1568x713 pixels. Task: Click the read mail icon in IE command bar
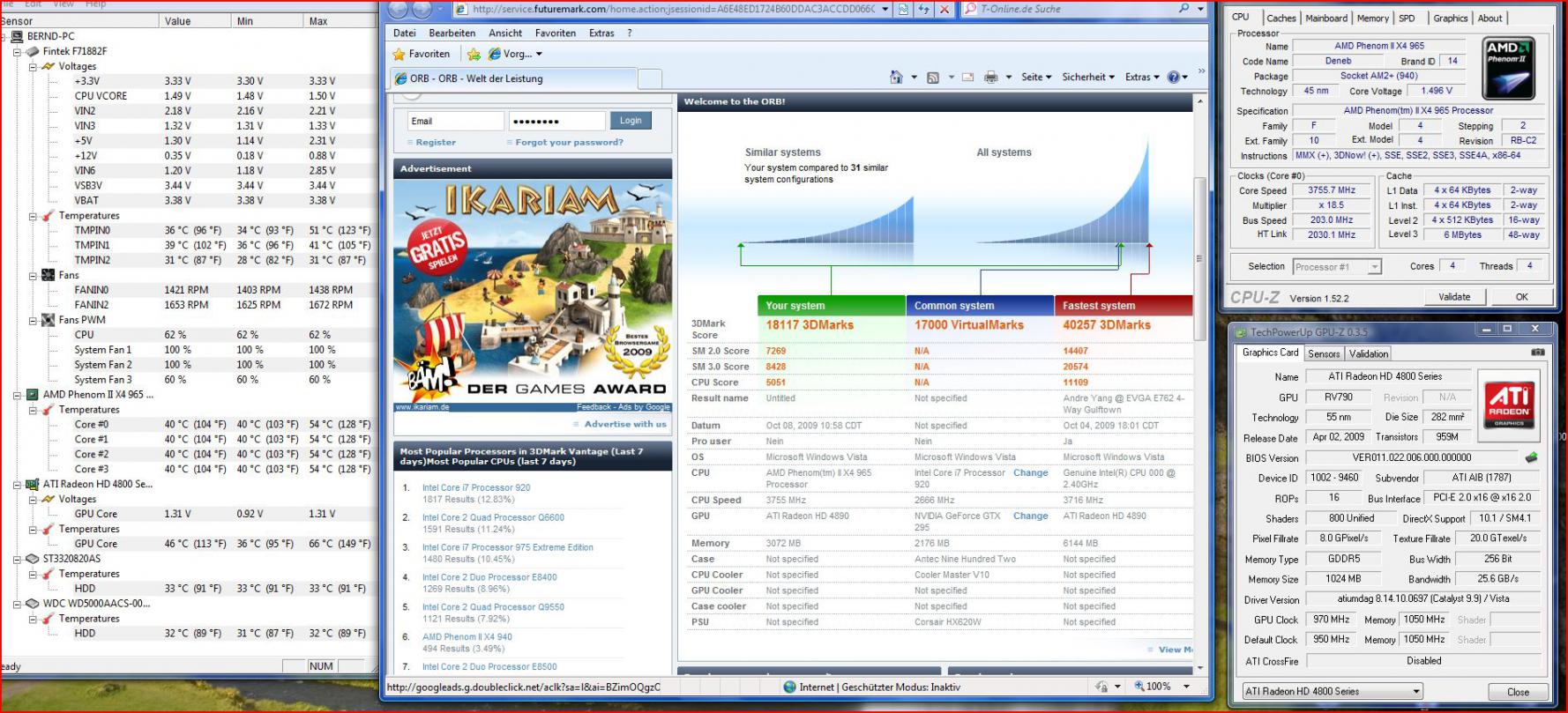[x=967, y=78]
